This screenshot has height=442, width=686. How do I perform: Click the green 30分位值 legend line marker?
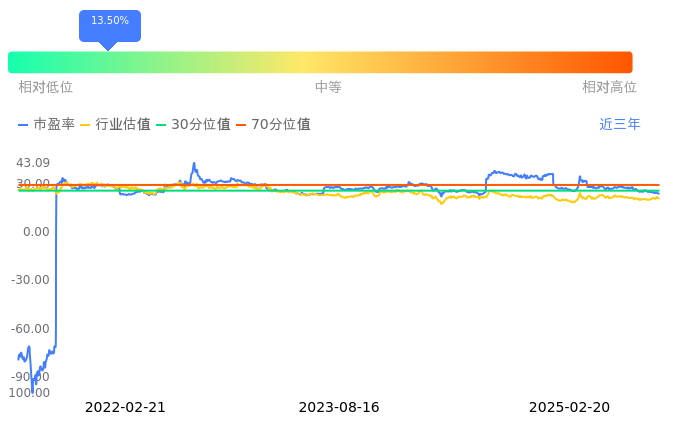[161, 125]
